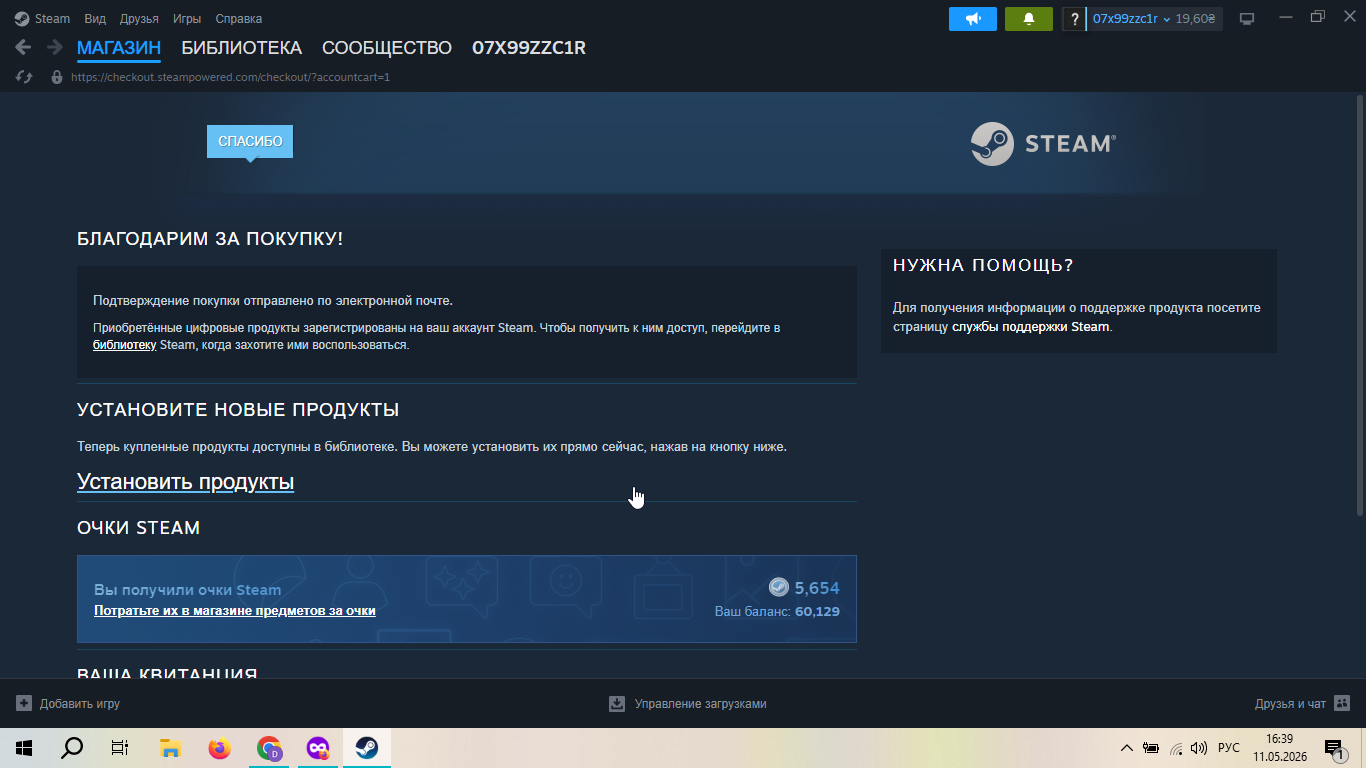Viewport: 1366px width, 768px height.
Task: Go back with the left arrow
Action: point(23,47)
